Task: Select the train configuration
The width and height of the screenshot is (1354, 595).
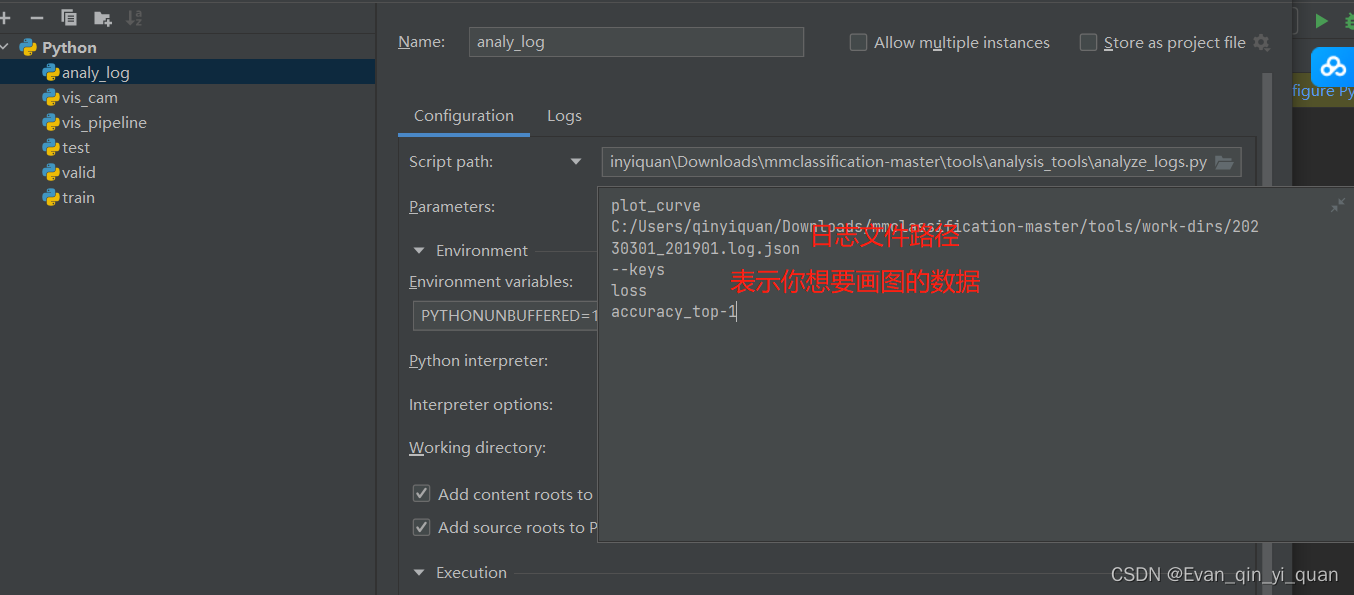Action: pyautogui.click(x=77, y=197)
